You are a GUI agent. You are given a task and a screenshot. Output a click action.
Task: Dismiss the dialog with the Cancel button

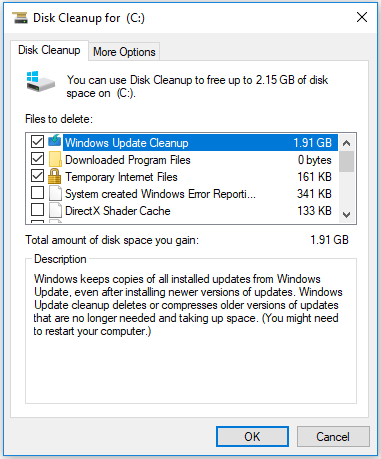coord(333,436)
